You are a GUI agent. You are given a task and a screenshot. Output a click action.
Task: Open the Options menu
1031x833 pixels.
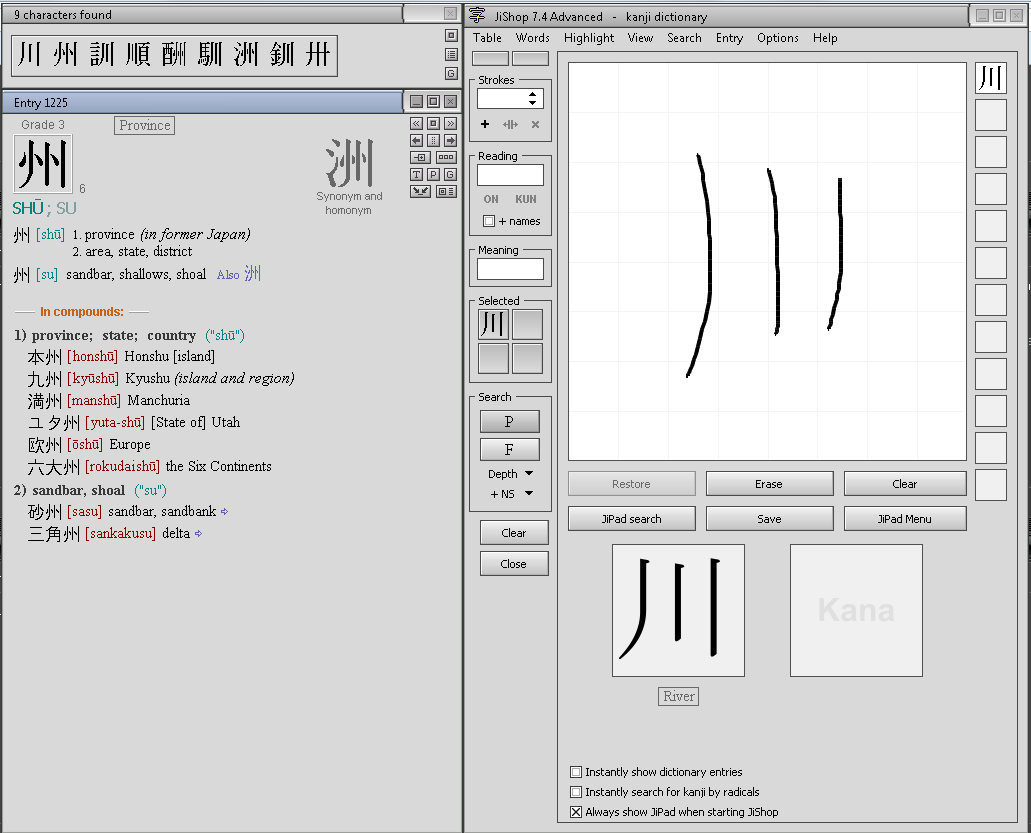777,38
